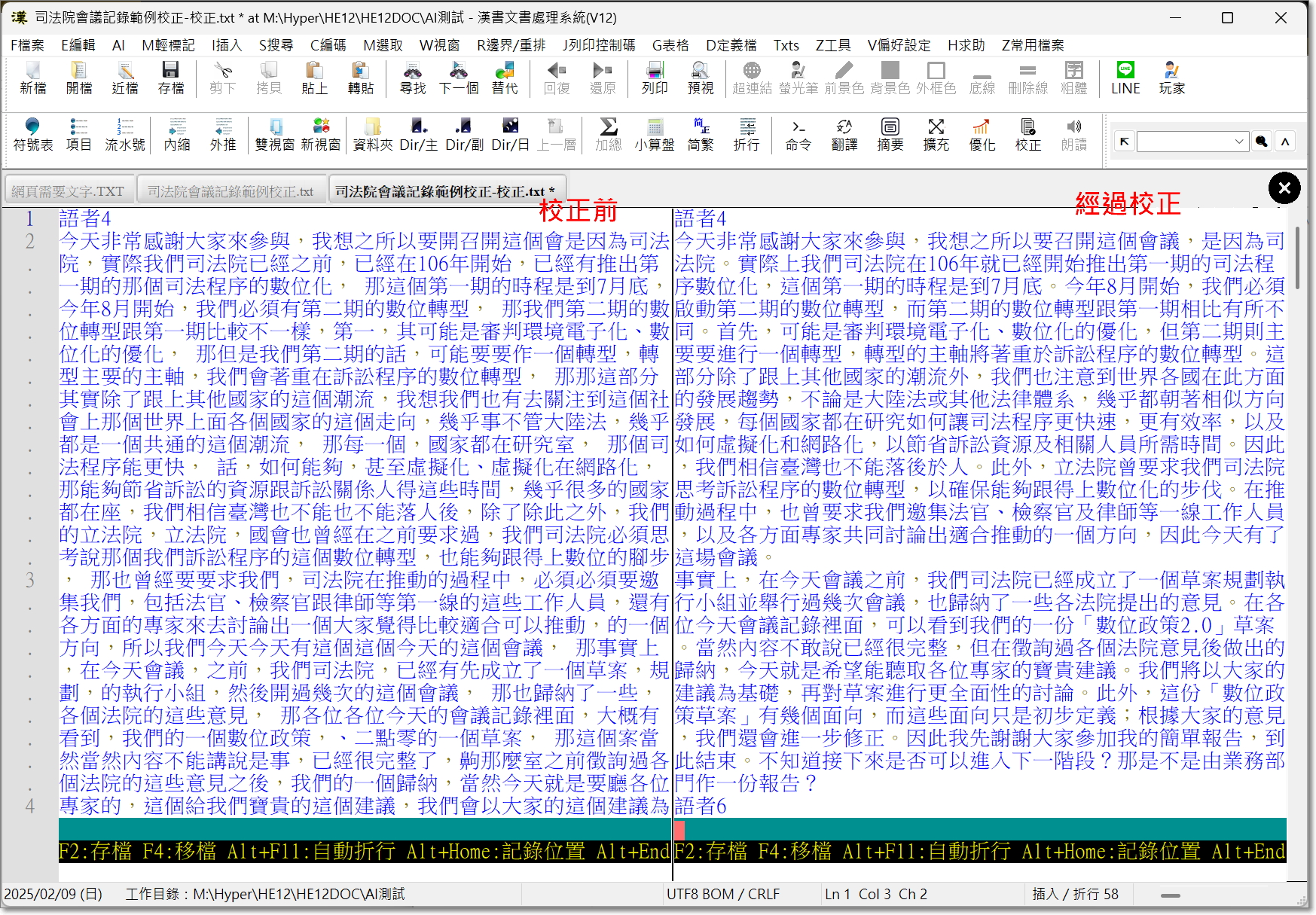The image size is (1316, 915).
Task: Click 語者6 line in right pane
Action: click(x=701, y=806)
